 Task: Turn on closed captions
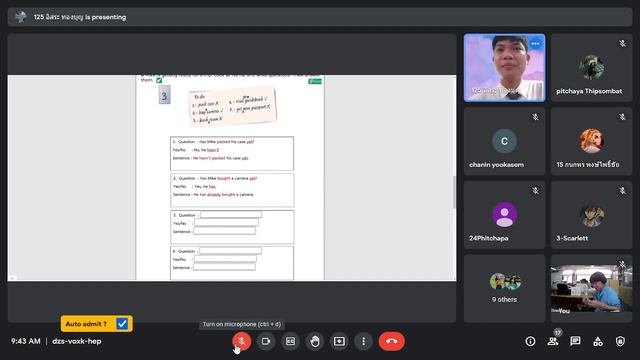pos(290,341)
